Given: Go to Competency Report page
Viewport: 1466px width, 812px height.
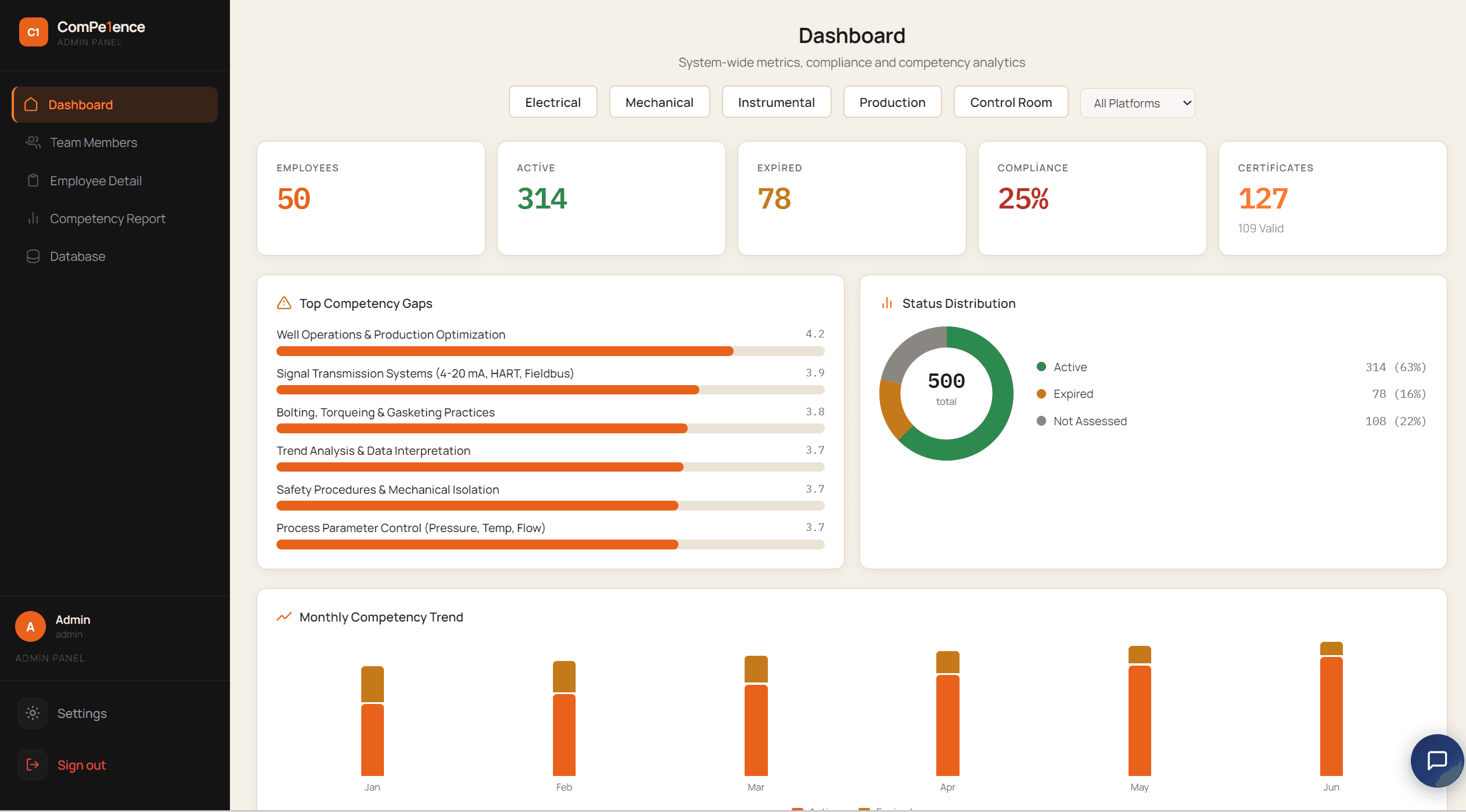Looking at the screenshot, I should point(107,218).
